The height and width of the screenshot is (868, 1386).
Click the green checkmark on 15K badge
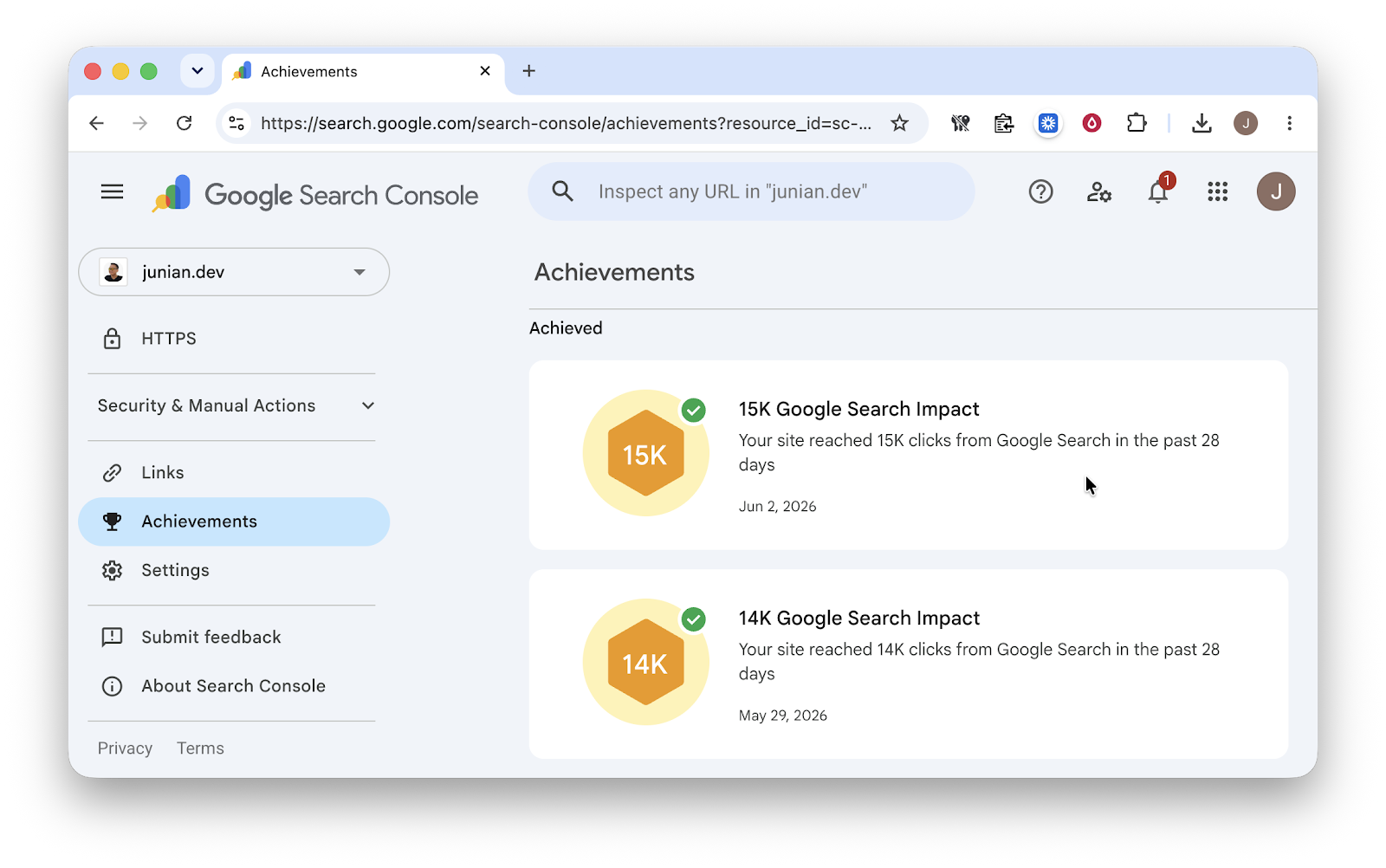pyautogui.click(x=693, y=410)
